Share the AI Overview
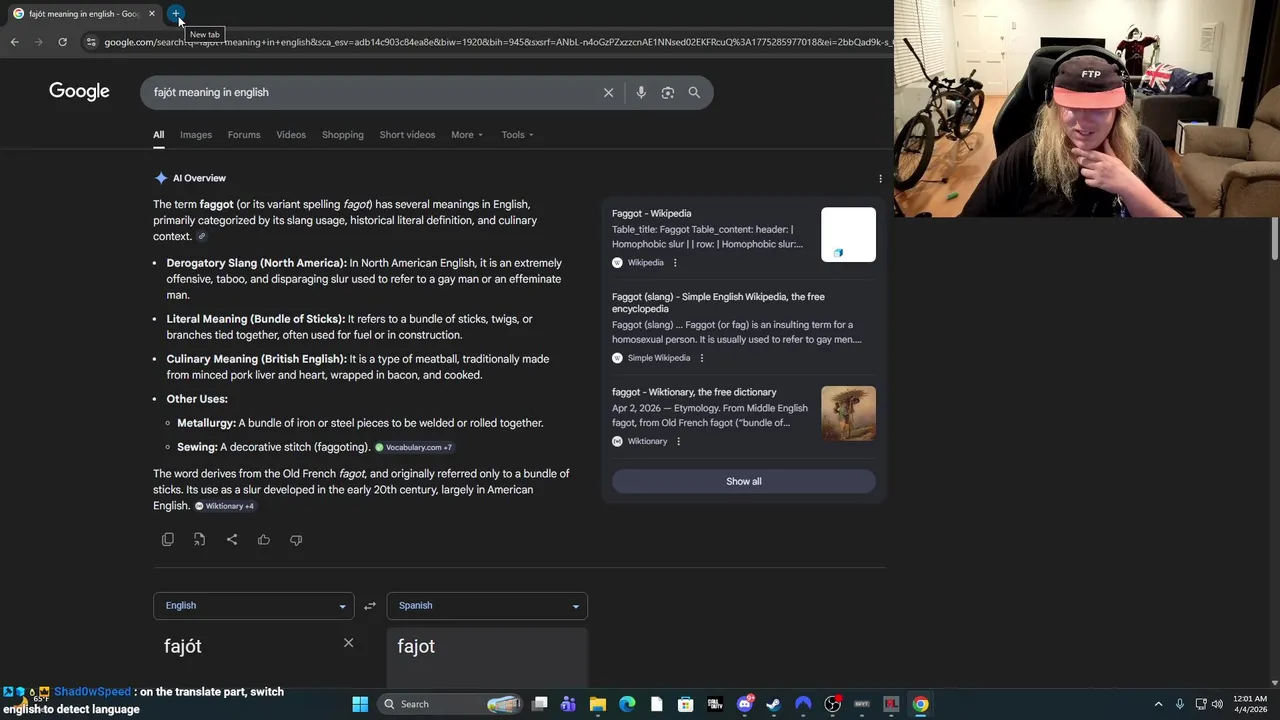This screenshot has height=720, width=1280. (x=232, y=540)
